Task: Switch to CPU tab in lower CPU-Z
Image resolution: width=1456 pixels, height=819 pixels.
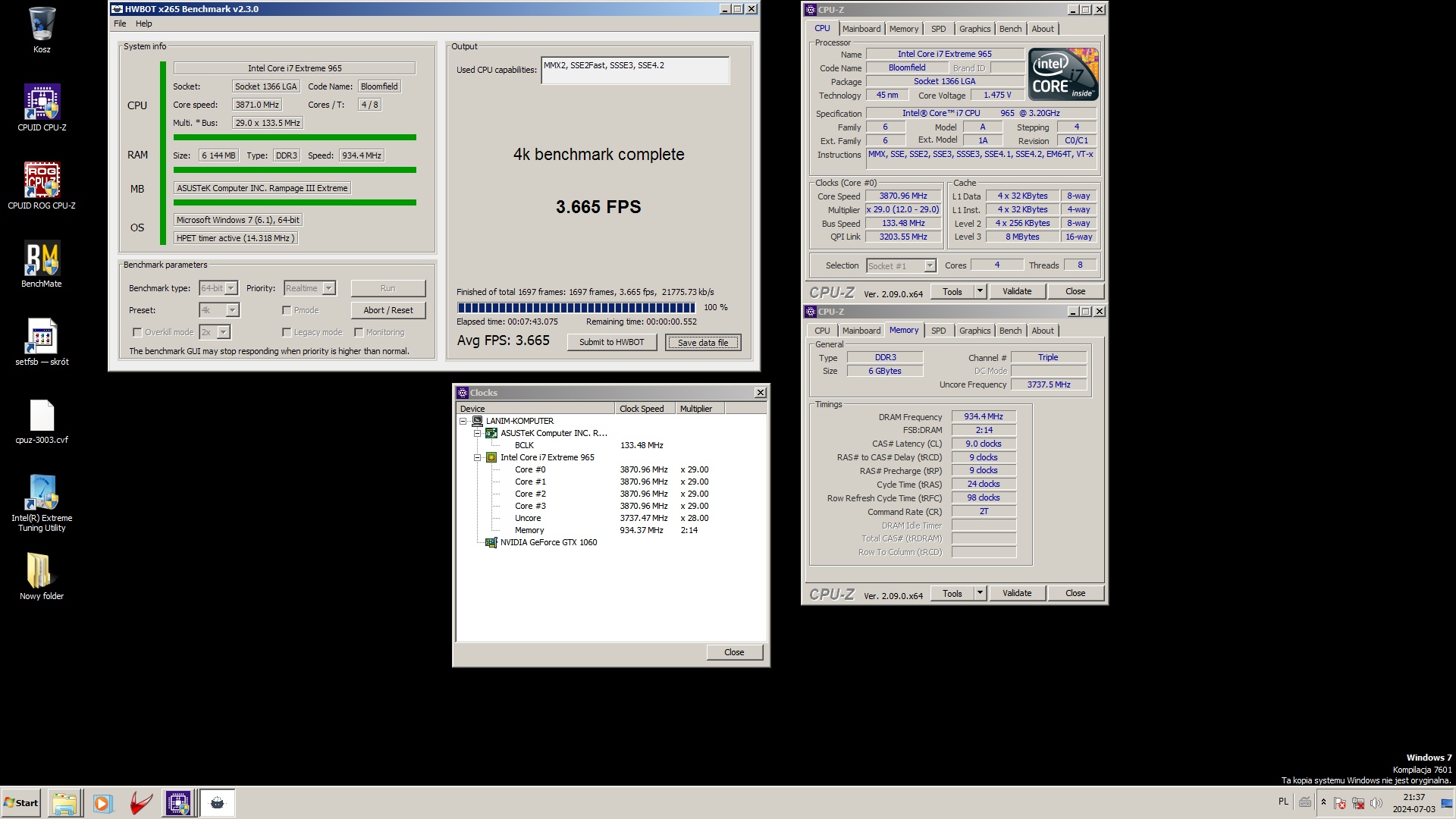Action: click(822, 331)
